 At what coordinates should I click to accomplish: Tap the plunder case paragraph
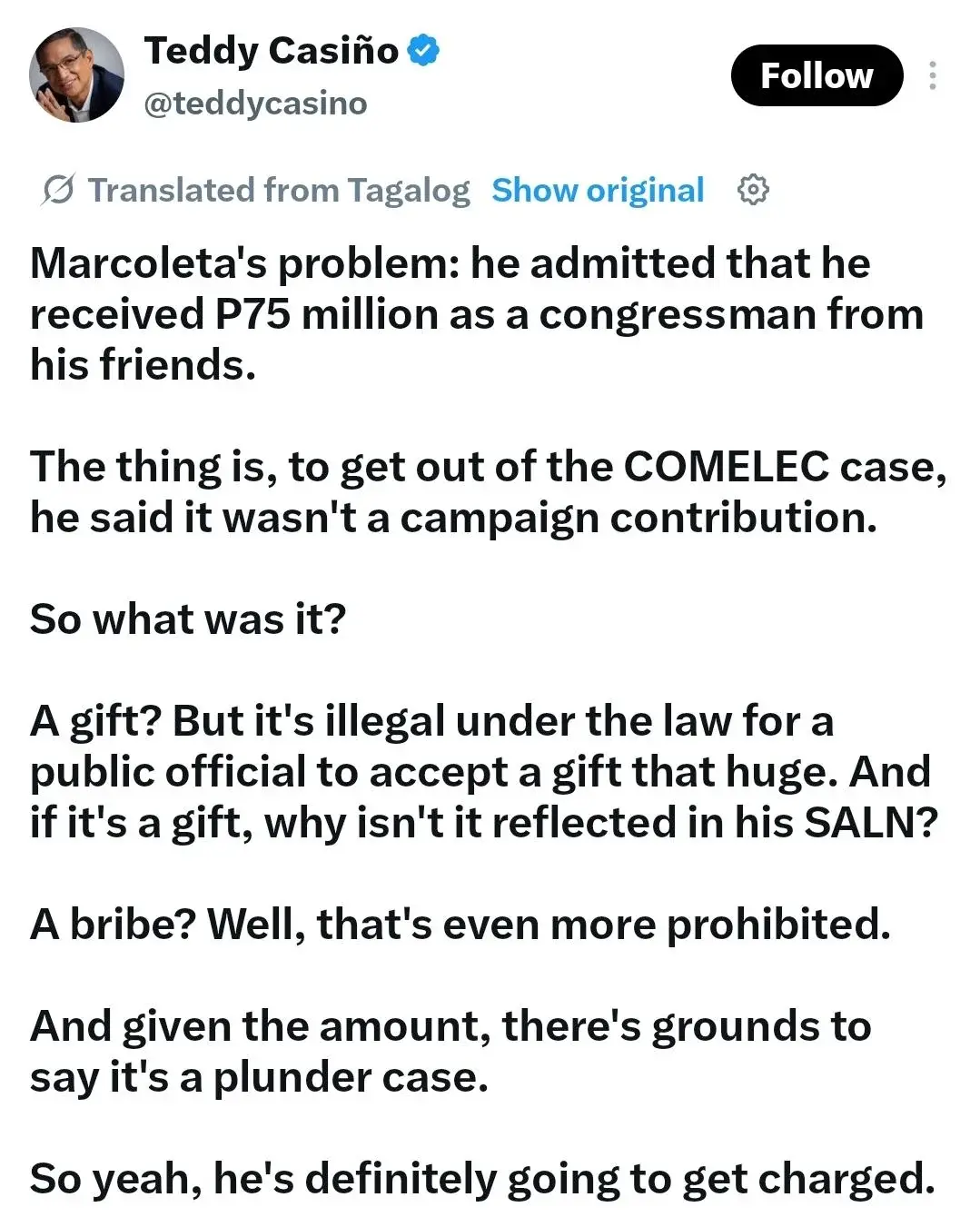coord(450,1052)
